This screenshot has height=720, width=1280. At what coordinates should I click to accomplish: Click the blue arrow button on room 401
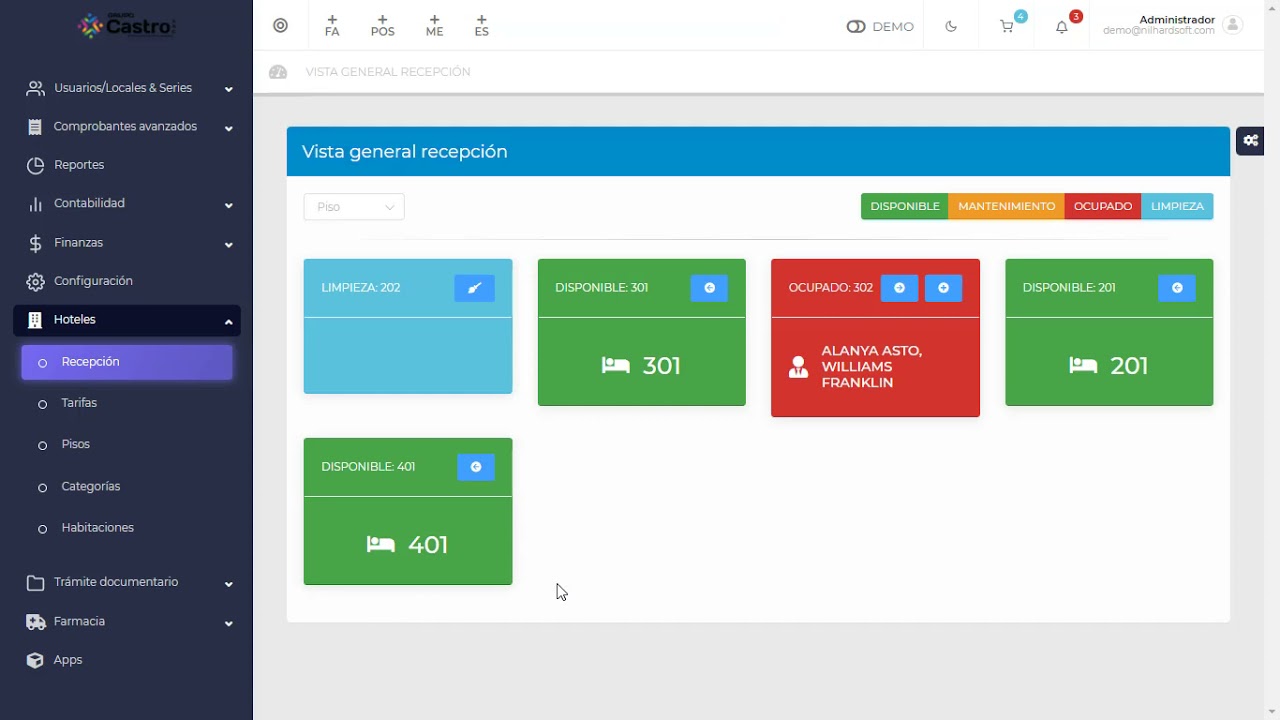click(476, 467)
